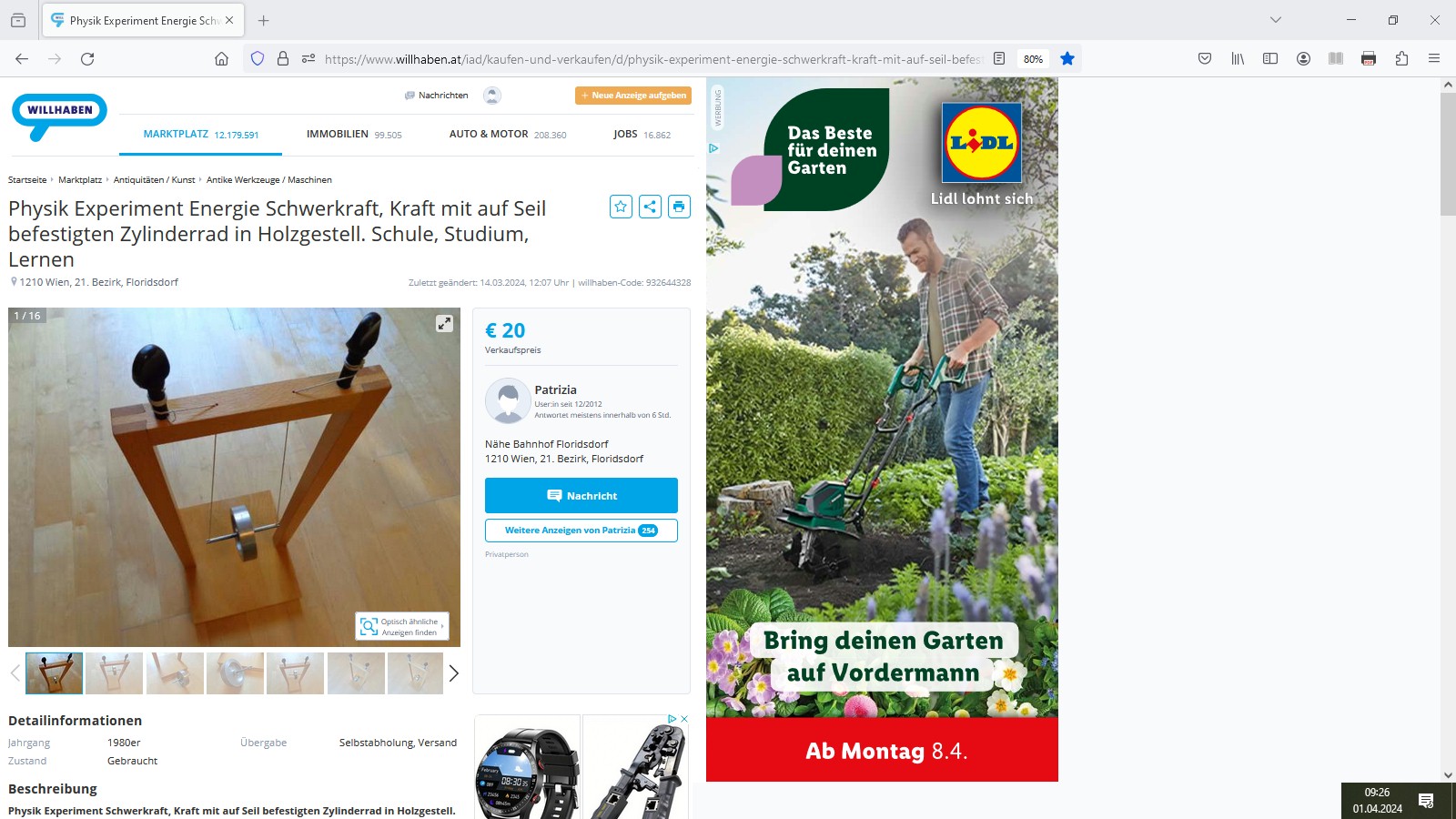
Task: Open Firefox reader view icon
Action: click(x=999, y=58)
